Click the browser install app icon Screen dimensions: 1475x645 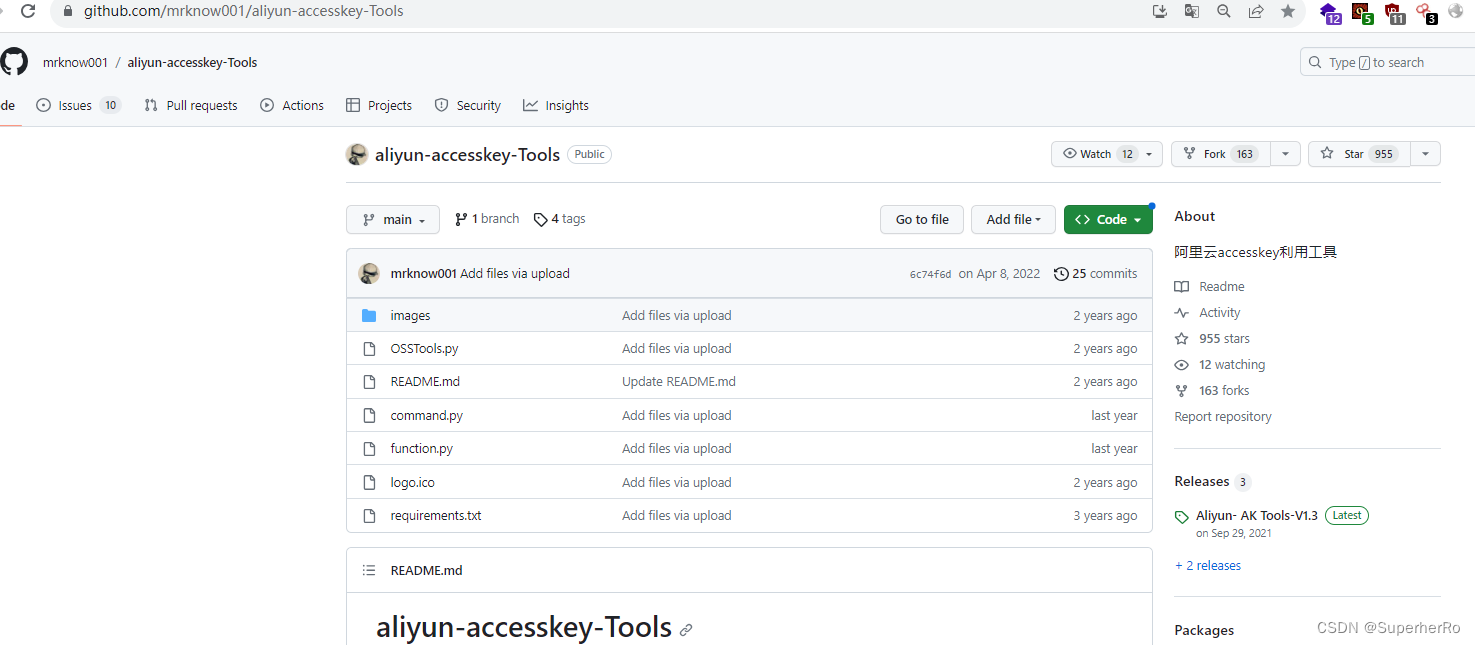[1160, 12]
